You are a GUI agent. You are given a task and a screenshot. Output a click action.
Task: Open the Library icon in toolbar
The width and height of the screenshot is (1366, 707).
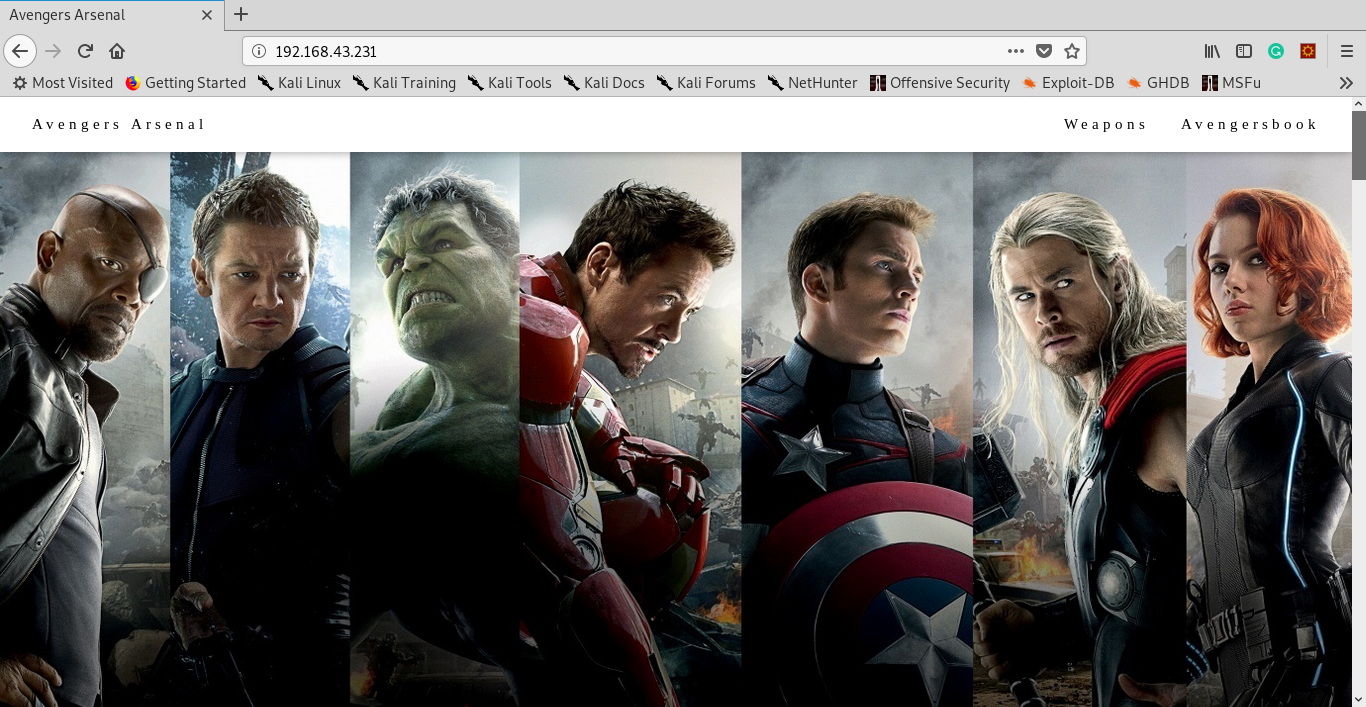click(1212, 51)
